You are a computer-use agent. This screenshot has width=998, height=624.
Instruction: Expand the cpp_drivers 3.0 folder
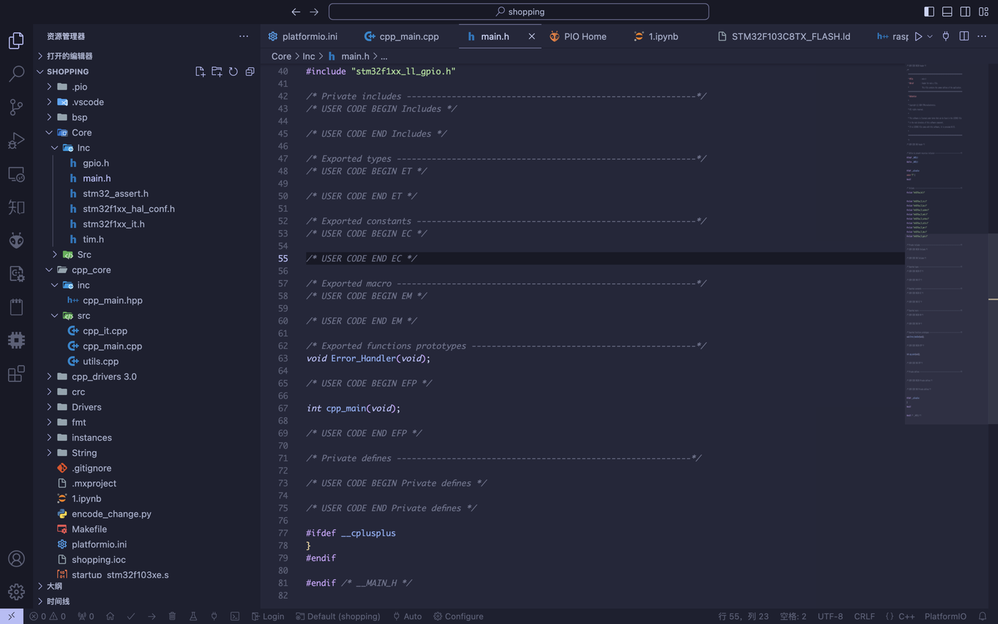tap(103, 377)
